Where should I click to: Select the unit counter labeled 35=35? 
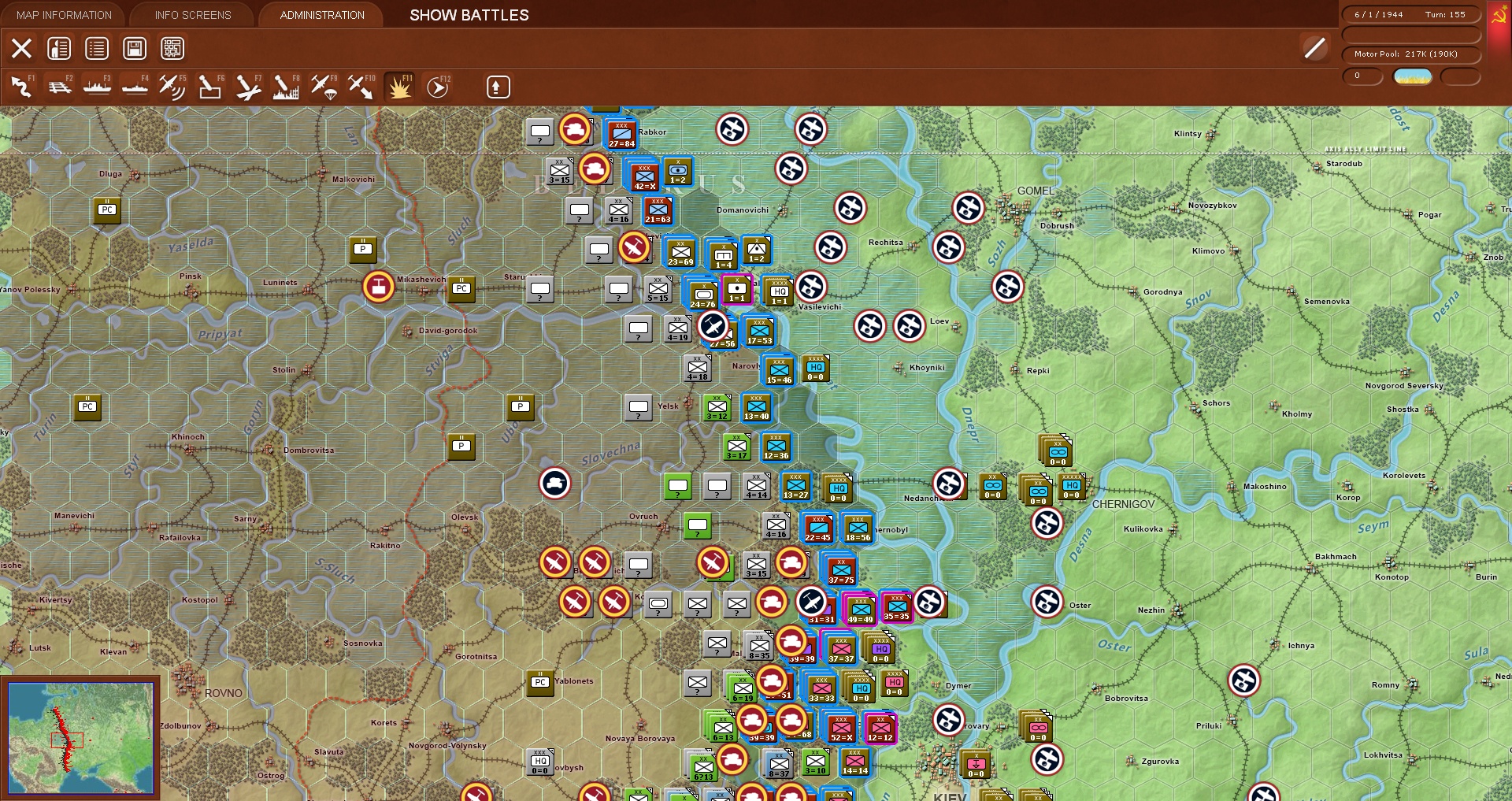[x=896, y=607]
